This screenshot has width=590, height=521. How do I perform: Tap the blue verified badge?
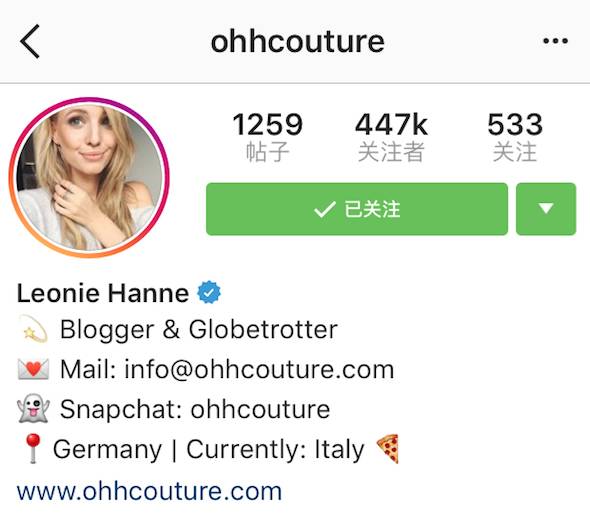coord(209,292)
